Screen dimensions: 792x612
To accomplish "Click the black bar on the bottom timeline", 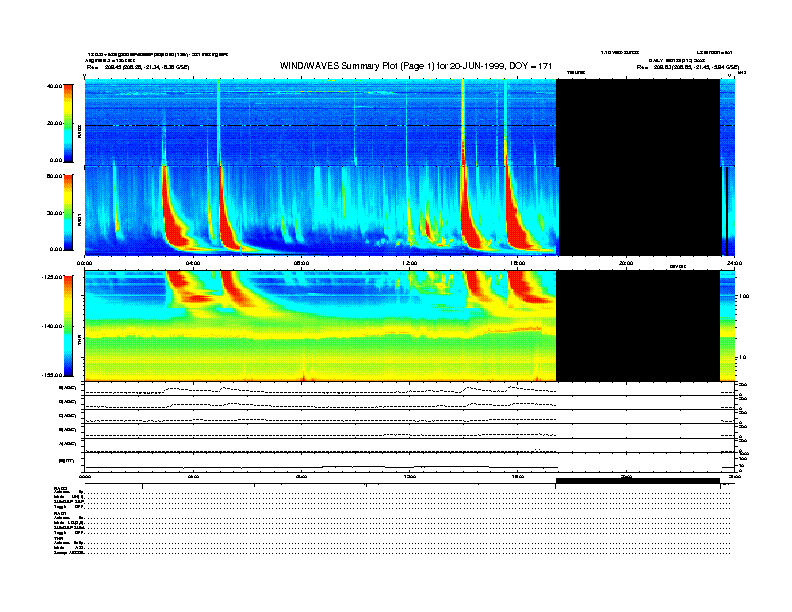I will pos(638,481).
